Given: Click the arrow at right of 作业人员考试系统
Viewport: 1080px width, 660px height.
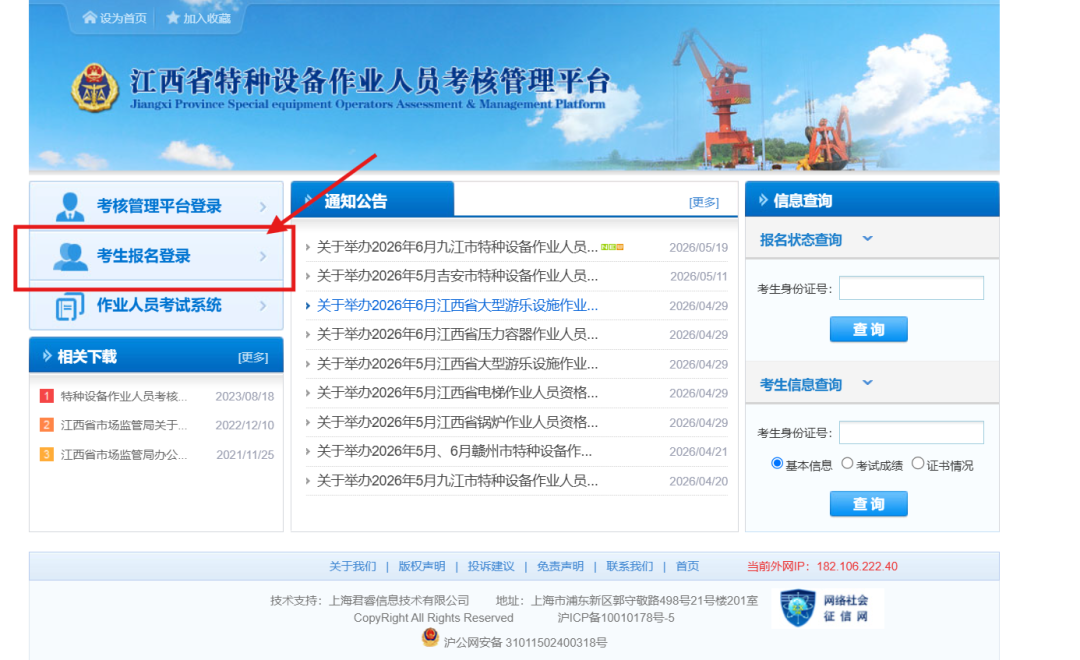Looking at the screenshot, I should point(263,306).
